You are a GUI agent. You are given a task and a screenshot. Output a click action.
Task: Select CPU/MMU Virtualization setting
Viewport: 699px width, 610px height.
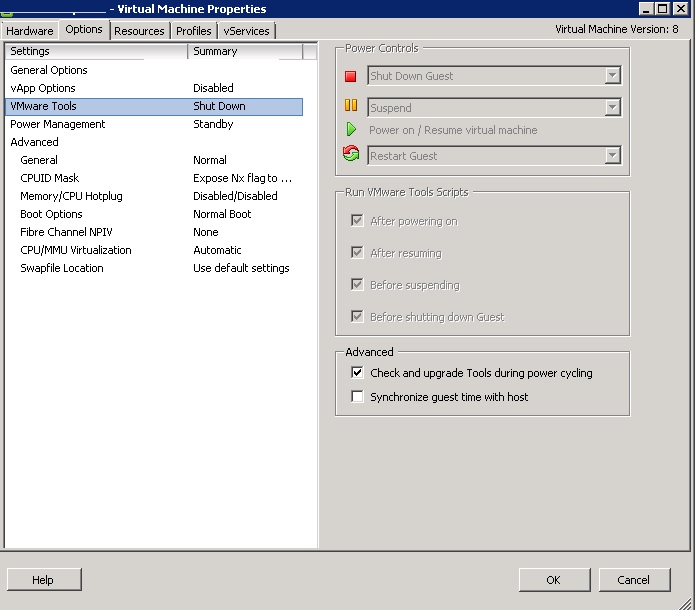pos(154,250)
